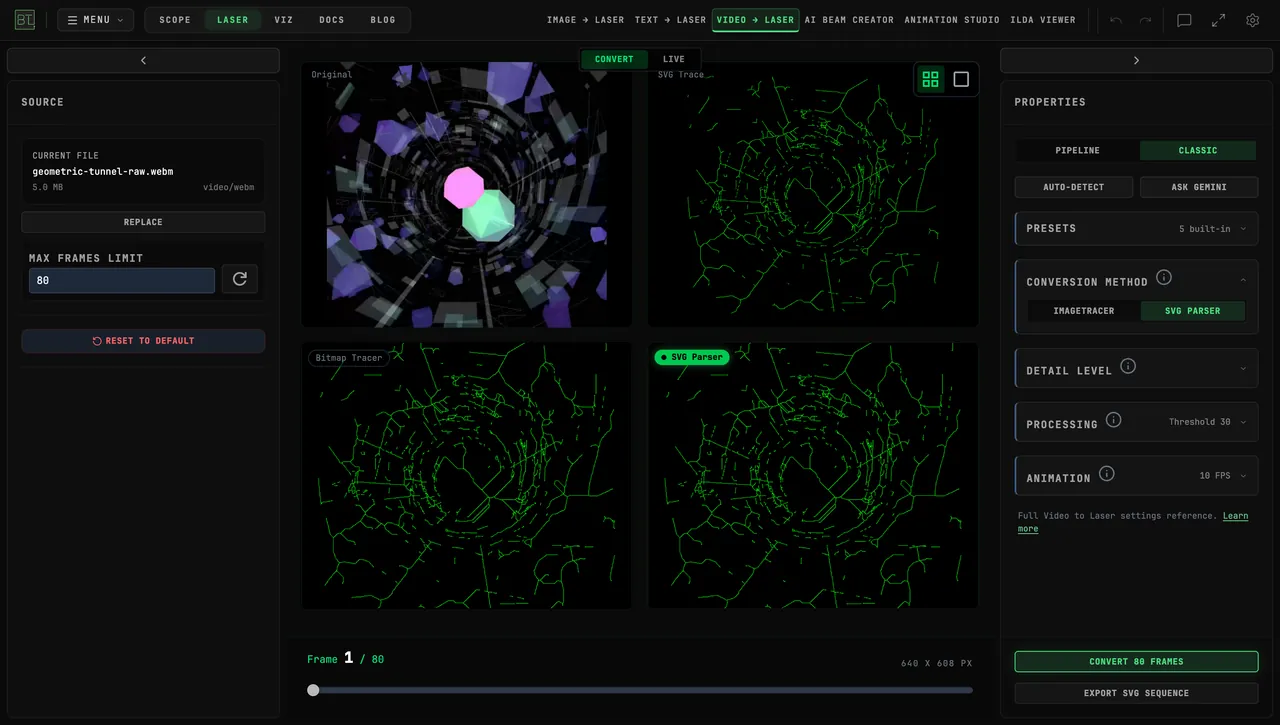Open the feedback chat icon
The image size is (1280, 725).
(x=1184, y=20)
